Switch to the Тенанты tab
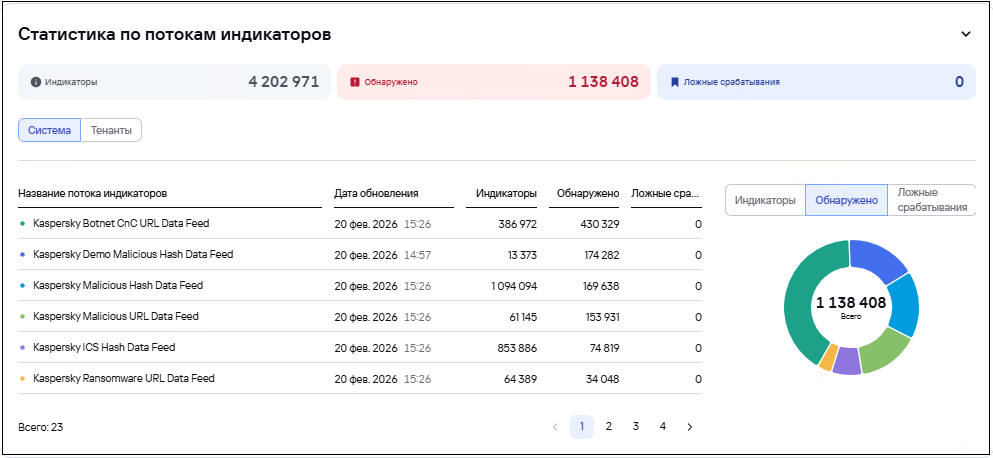The image size is (993, 458). click(111, 130)
